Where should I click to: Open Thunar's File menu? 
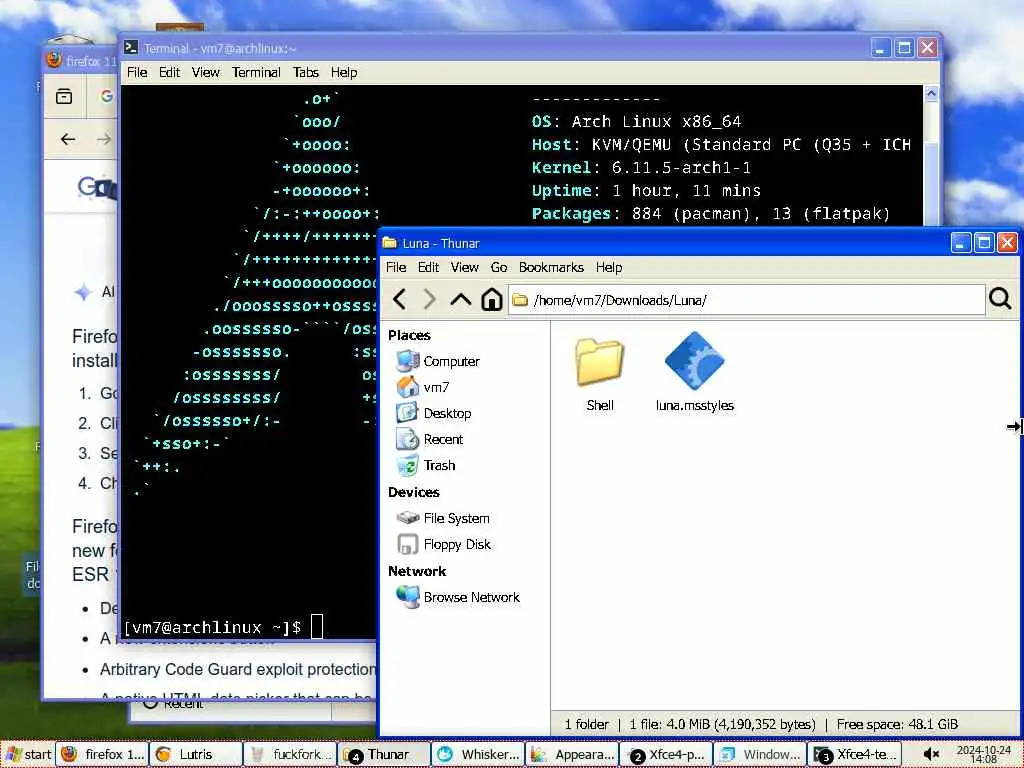coord(396,267)
